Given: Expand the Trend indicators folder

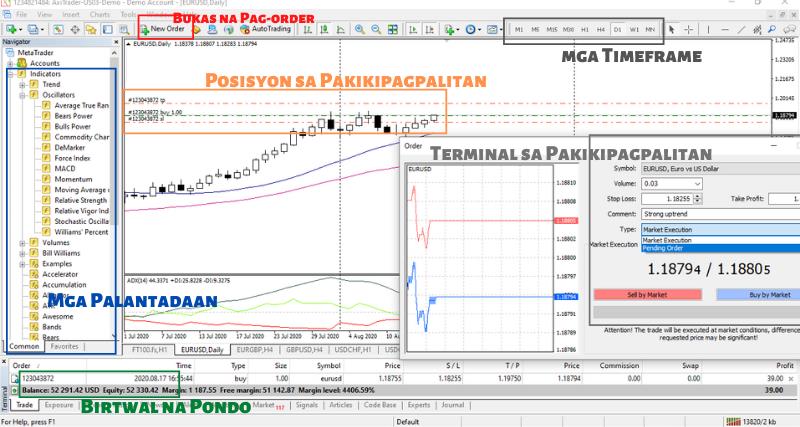Looking at the screenshot, I should point(22,85).
